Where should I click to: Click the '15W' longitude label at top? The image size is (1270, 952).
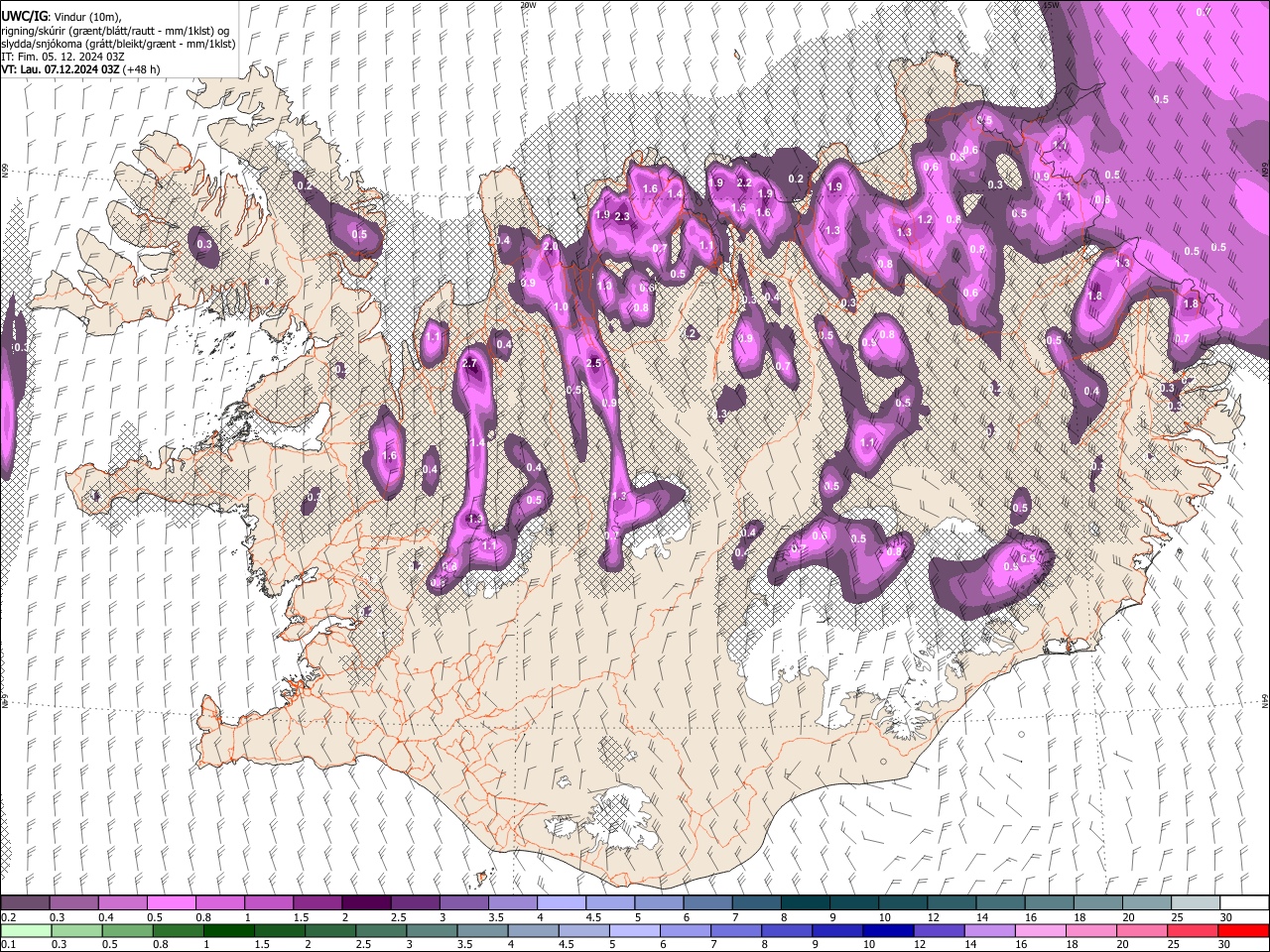point(1051,5)
